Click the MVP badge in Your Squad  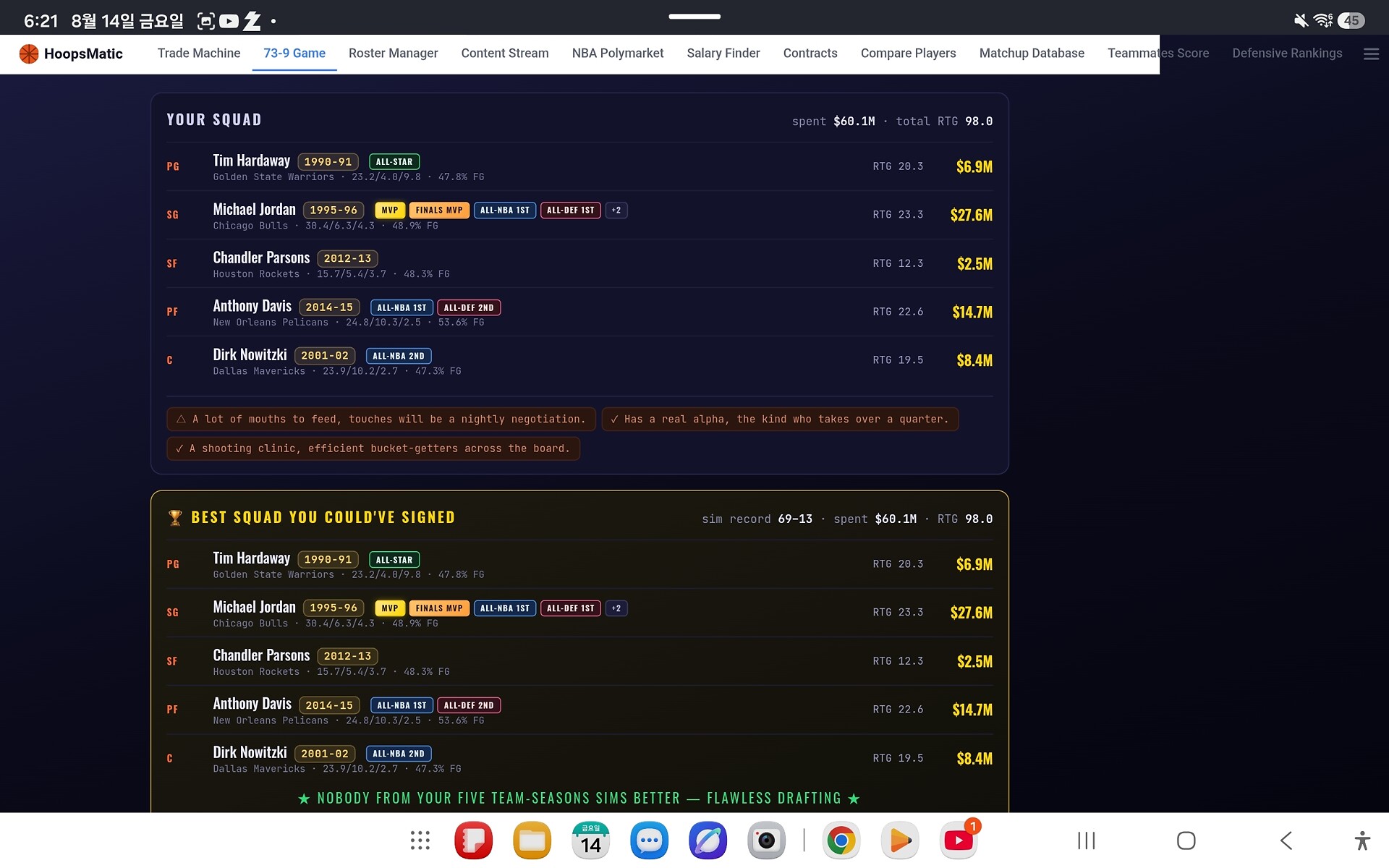390,210
